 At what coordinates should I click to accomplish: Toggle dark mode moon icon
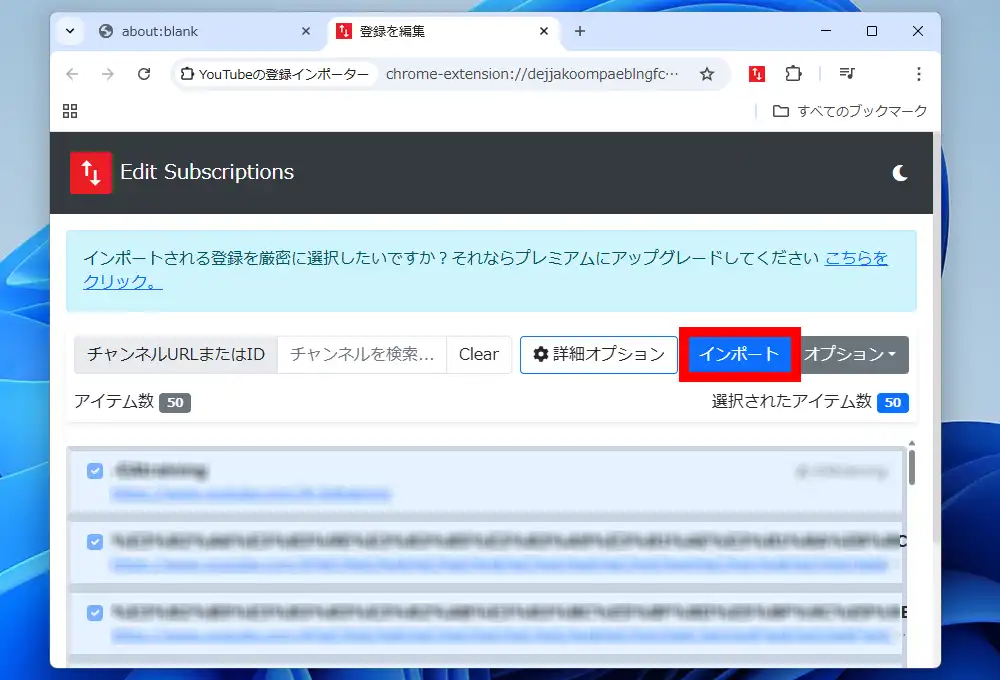pyautogui.click(x=900, y=173)
